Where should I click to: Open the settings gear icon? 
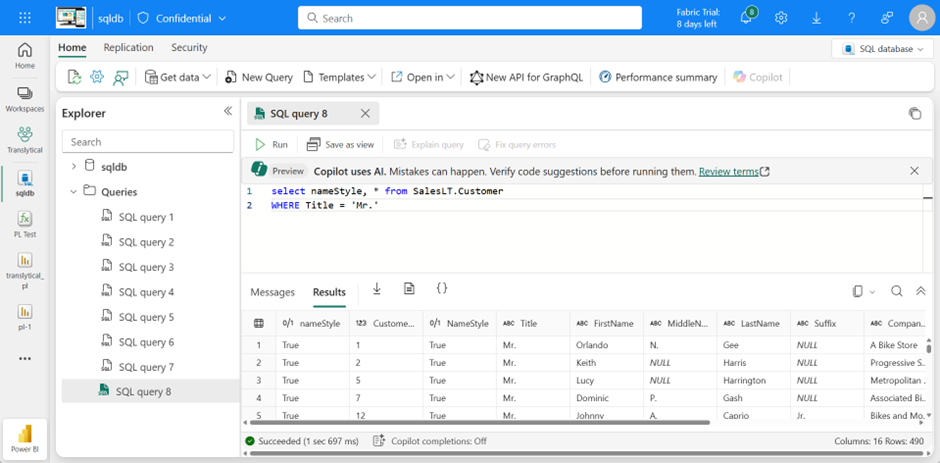pos(781,18)
